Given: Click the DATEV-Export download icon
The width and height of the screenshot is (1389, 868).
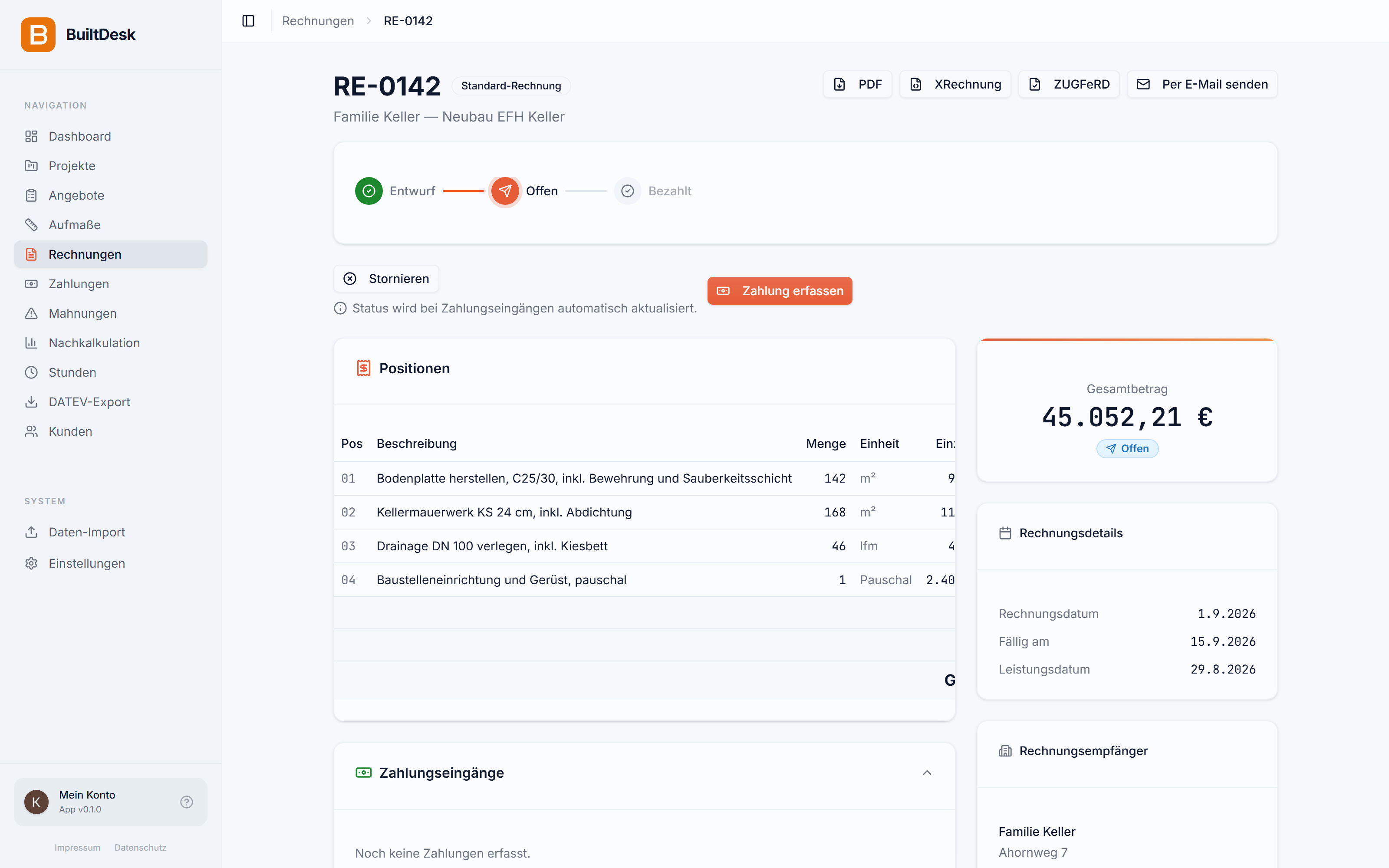Looking at the screenshot, I should click(x=32, y=402).
